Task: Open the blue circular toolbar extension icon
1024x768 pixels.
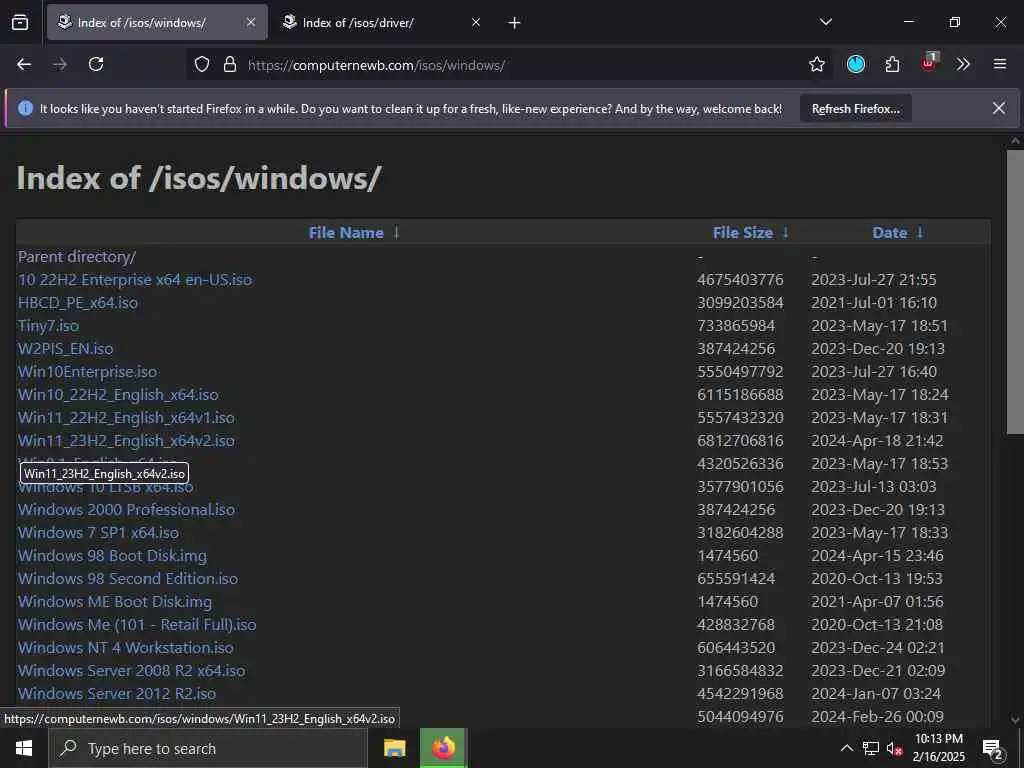Action: pos(856,64)
